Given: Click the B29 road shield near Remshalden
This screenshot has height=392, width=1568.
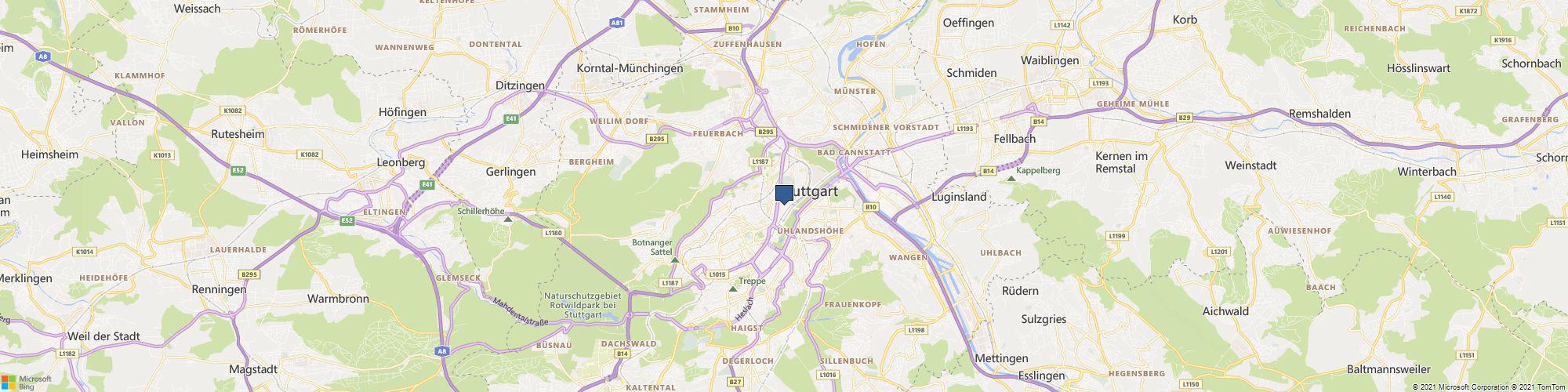Looking at the screenshot, I should (1184, 118).
